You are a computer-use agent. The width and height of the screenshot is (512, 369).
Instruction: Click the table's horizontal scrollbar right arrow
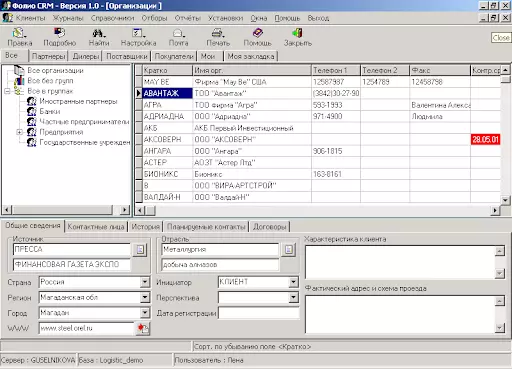(495, 210)
